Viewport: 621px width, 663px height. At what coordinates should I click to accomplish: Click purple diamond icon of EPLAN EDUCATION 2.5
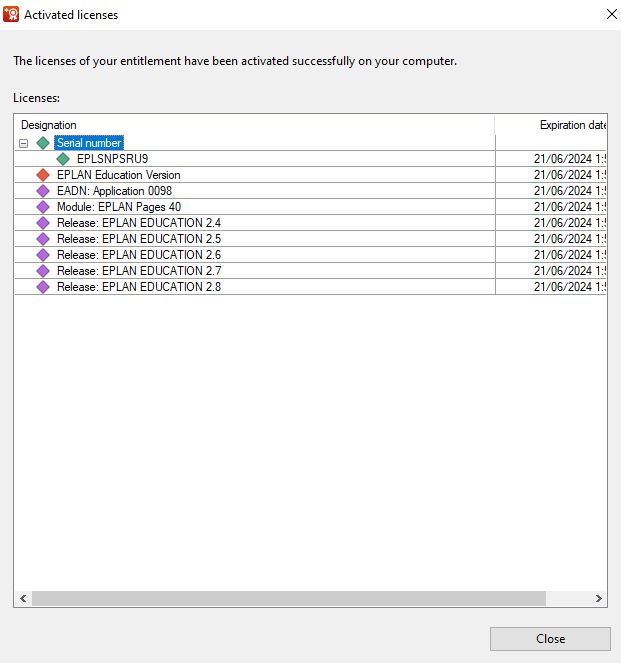(43, 239)
